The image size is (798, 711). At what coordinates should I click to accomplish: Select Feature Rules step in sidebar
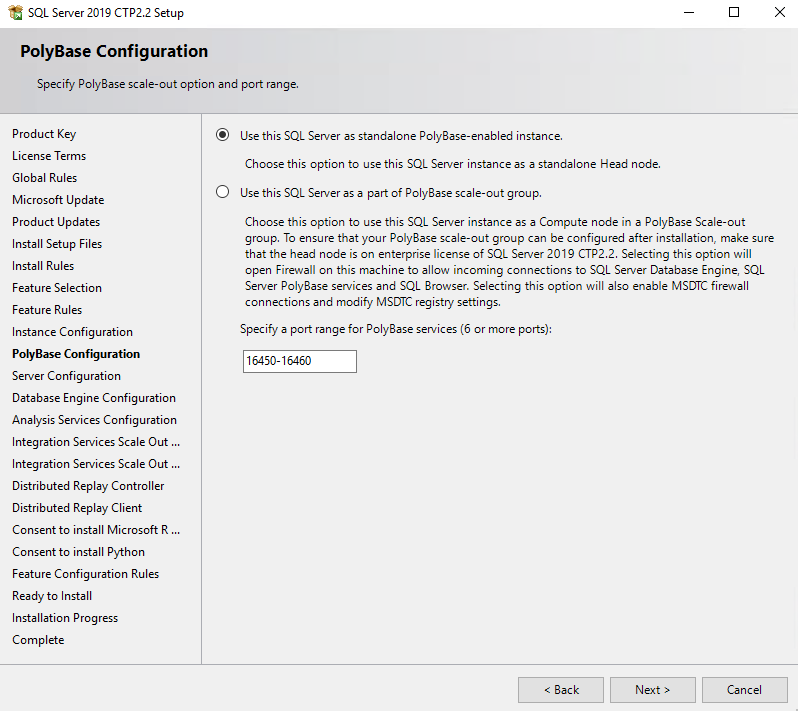[x=47, y=309]
